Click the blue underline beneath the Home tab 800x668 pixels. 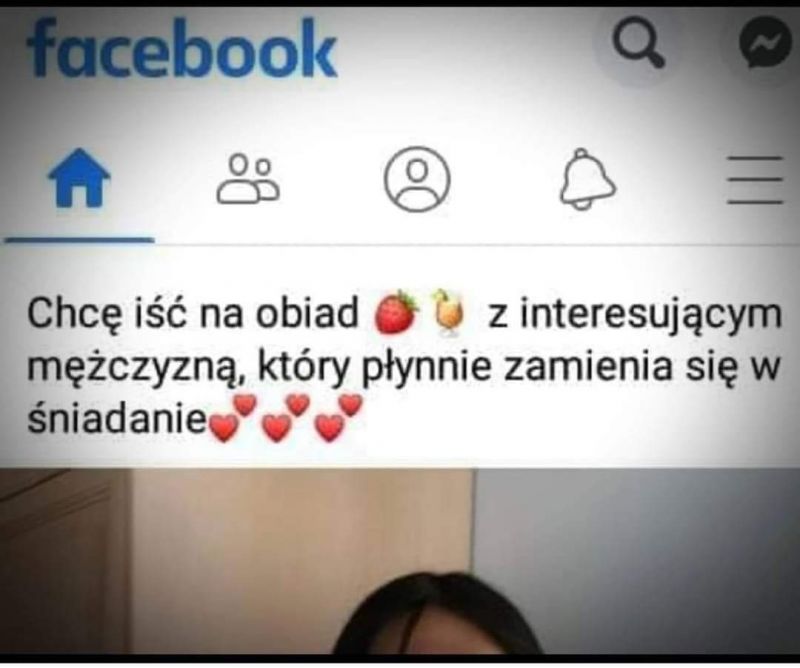click(79, 240)
